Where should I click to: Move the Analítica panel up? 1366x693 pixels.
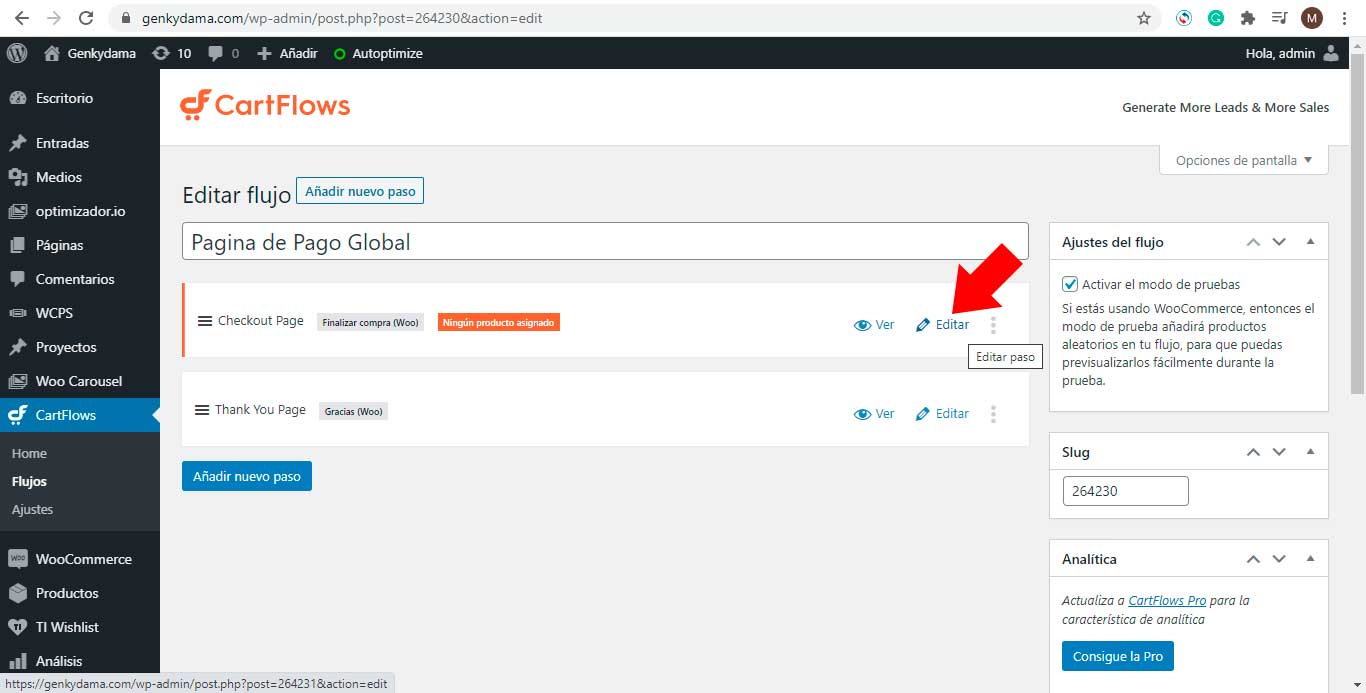point(1253,559)
